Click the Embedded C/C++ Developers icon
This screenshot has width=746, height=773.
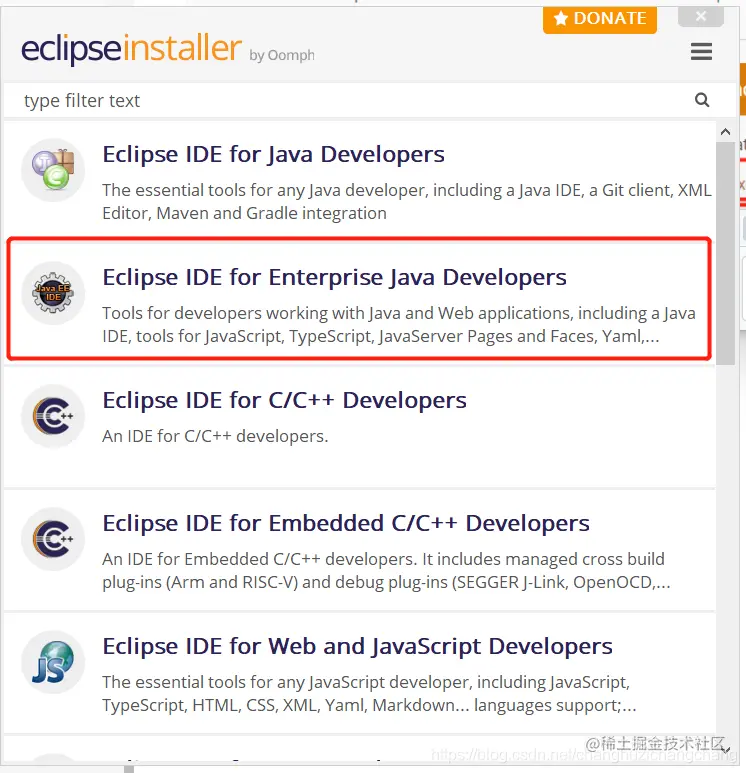tap(53, 539)
